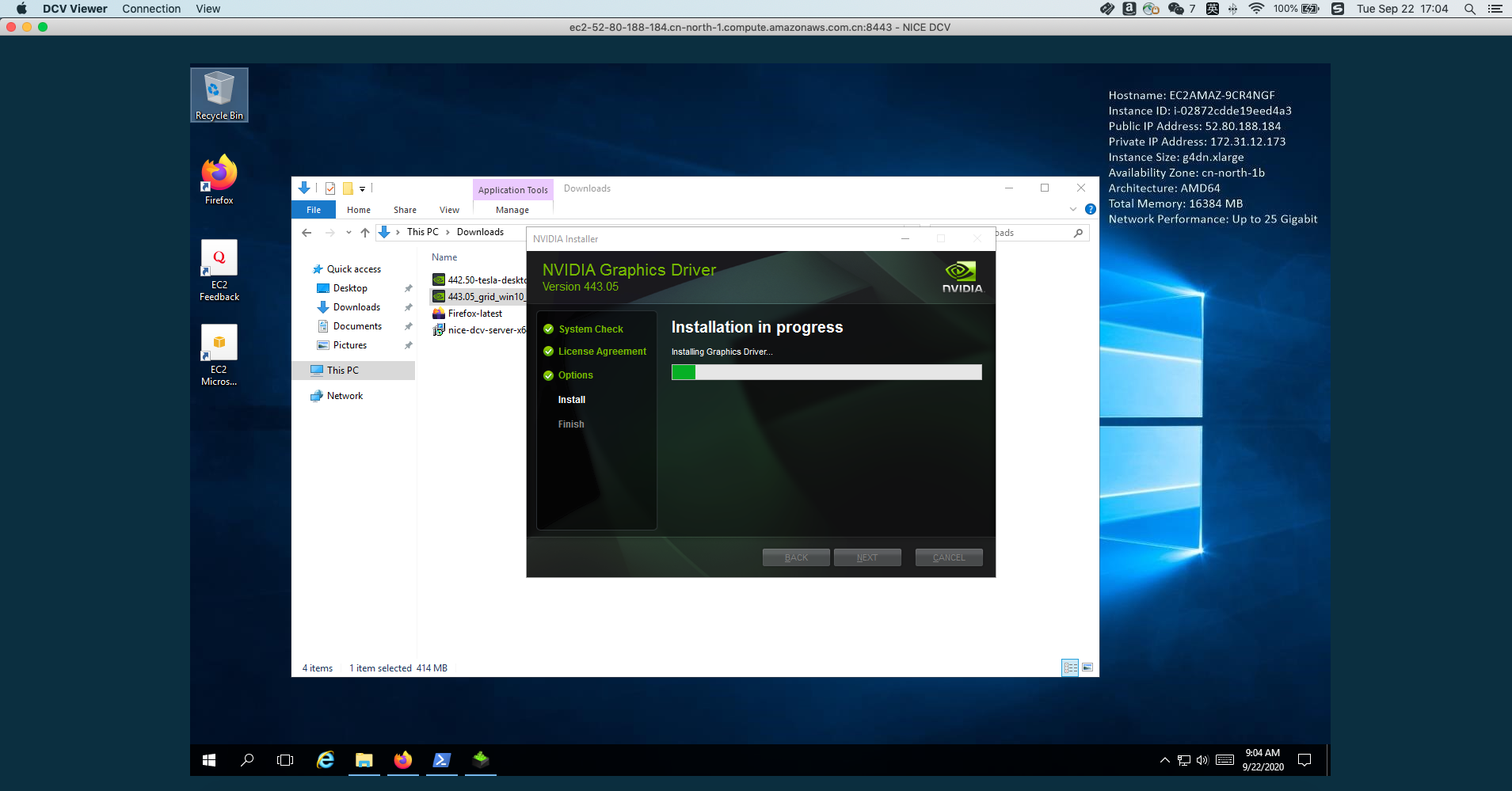Image resolution: width=1512 pixels, height=791 pixels.
Task: Open the macOS Wi-Fi menu
Action: (x=1256, y=9)
